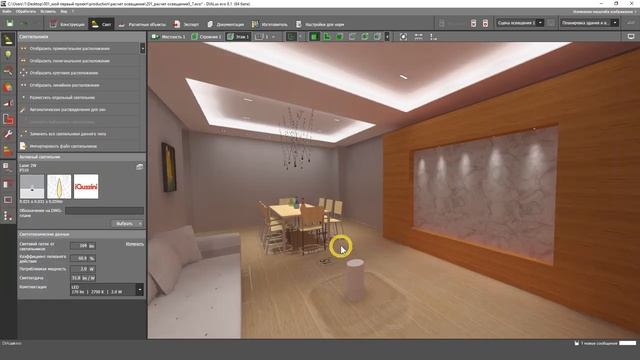Select the Местность 1 view button
The image size is (640, 360).
(169, 37)
